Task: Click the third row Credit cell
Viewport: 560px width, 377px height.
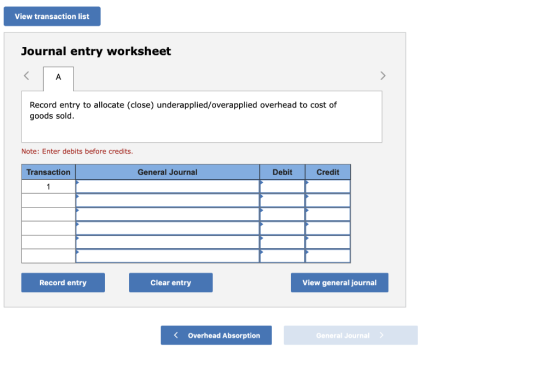Action: tap(328, 214)
